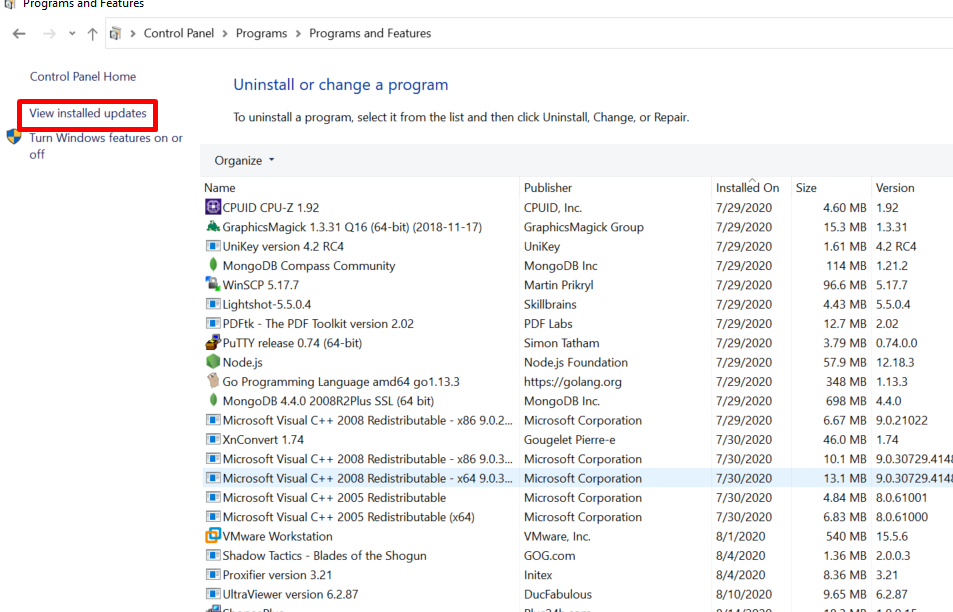Go forward with the forward arrow
Screen dimensions: 953x612
click(x=49, y=33)
